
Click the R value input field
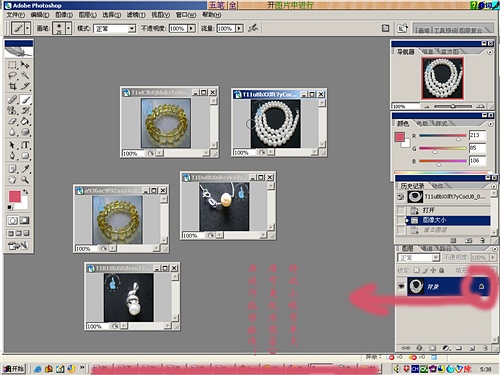pyautogui.click(x=477, y=135)
